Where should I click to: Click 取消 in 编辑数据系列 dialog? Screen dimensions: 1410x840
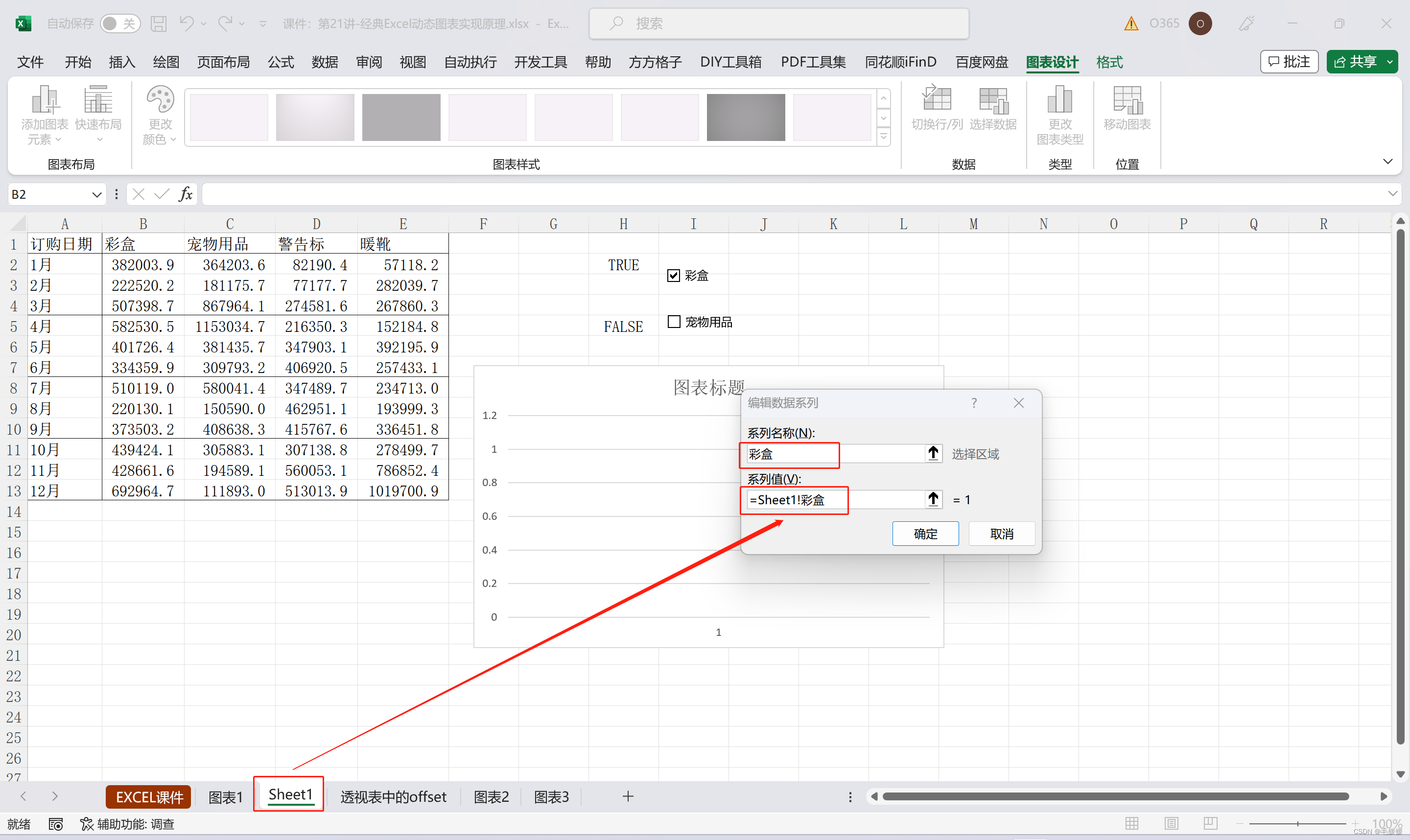(1001, 534)
